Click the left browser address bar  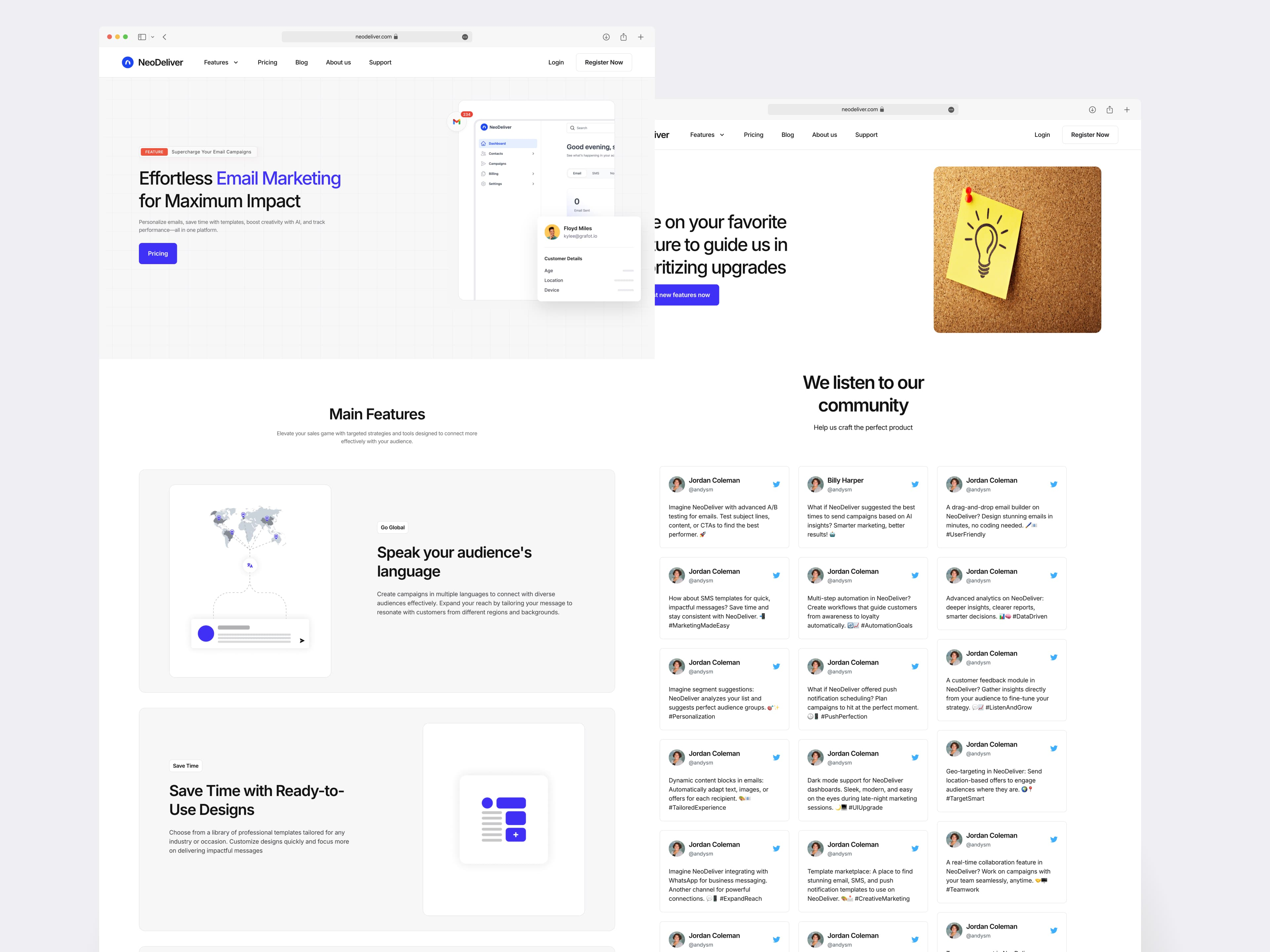coord(377,37)
